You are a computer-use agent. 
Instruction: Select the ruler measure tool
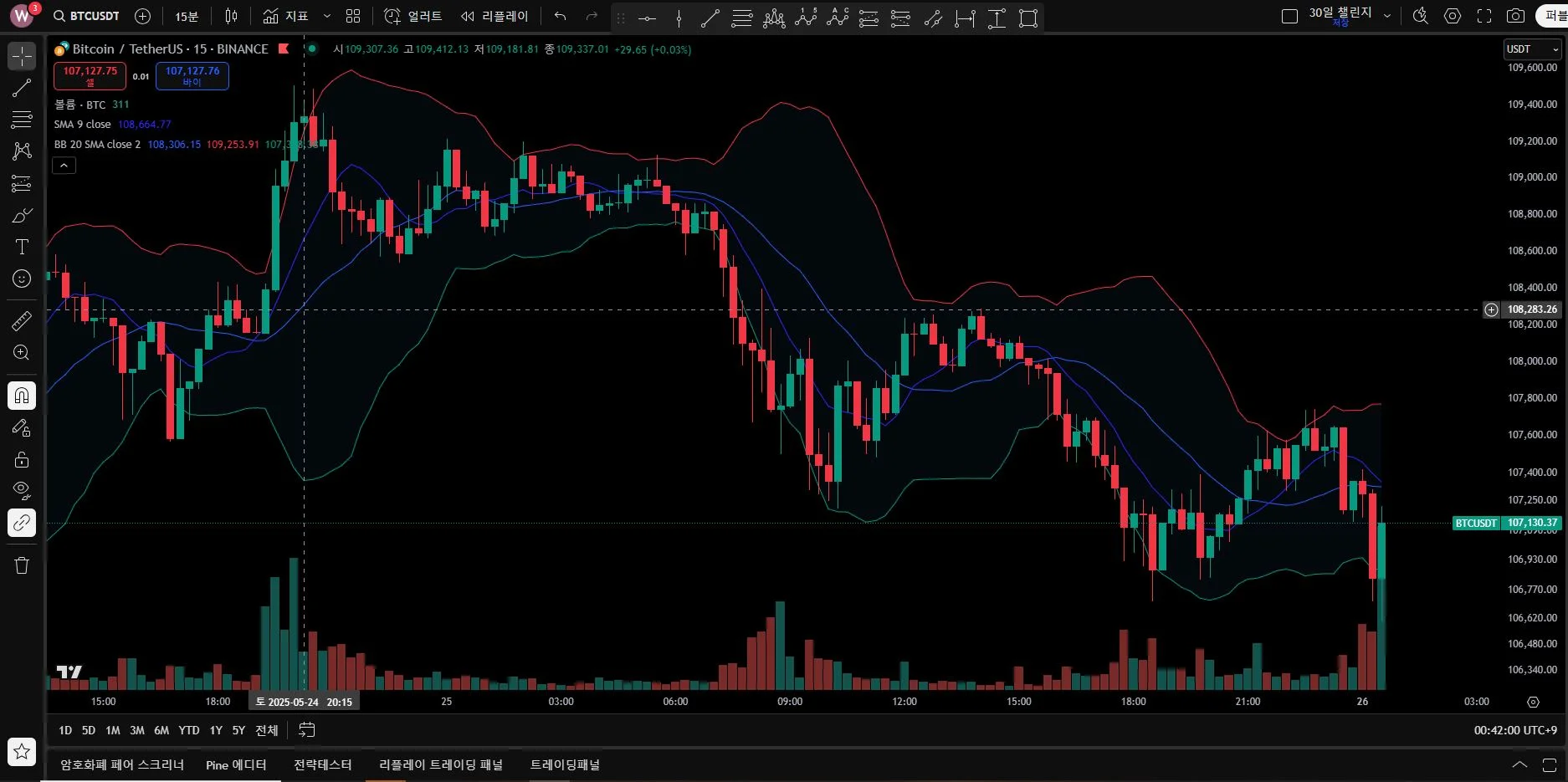tap(22, 320)
